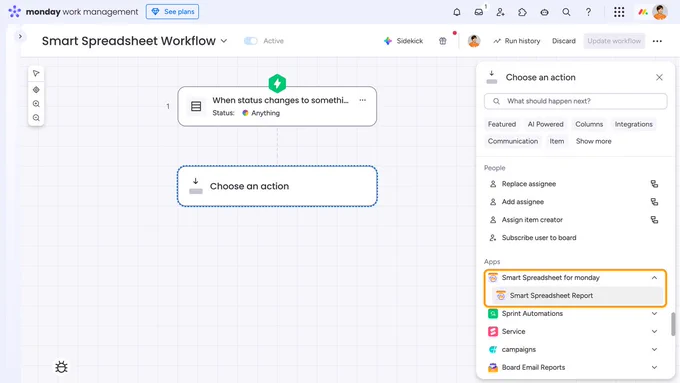The width and height of the screenshot is (680, 383).
Task: Open the autopilot robot icon in top bar
Action: click(x=544, y=12)
